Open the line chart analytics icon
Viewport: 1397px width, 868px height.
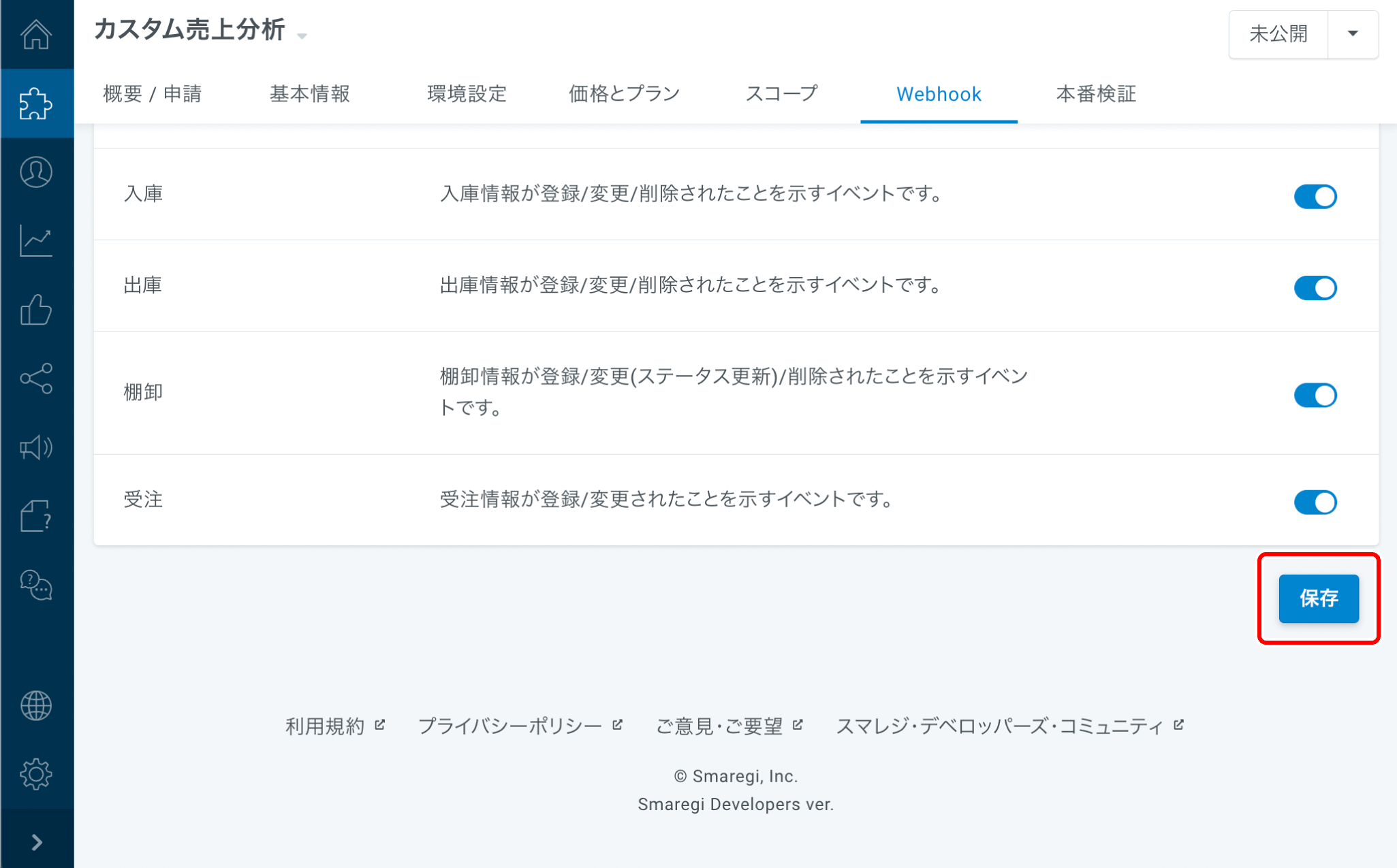[x=36, y=241]
